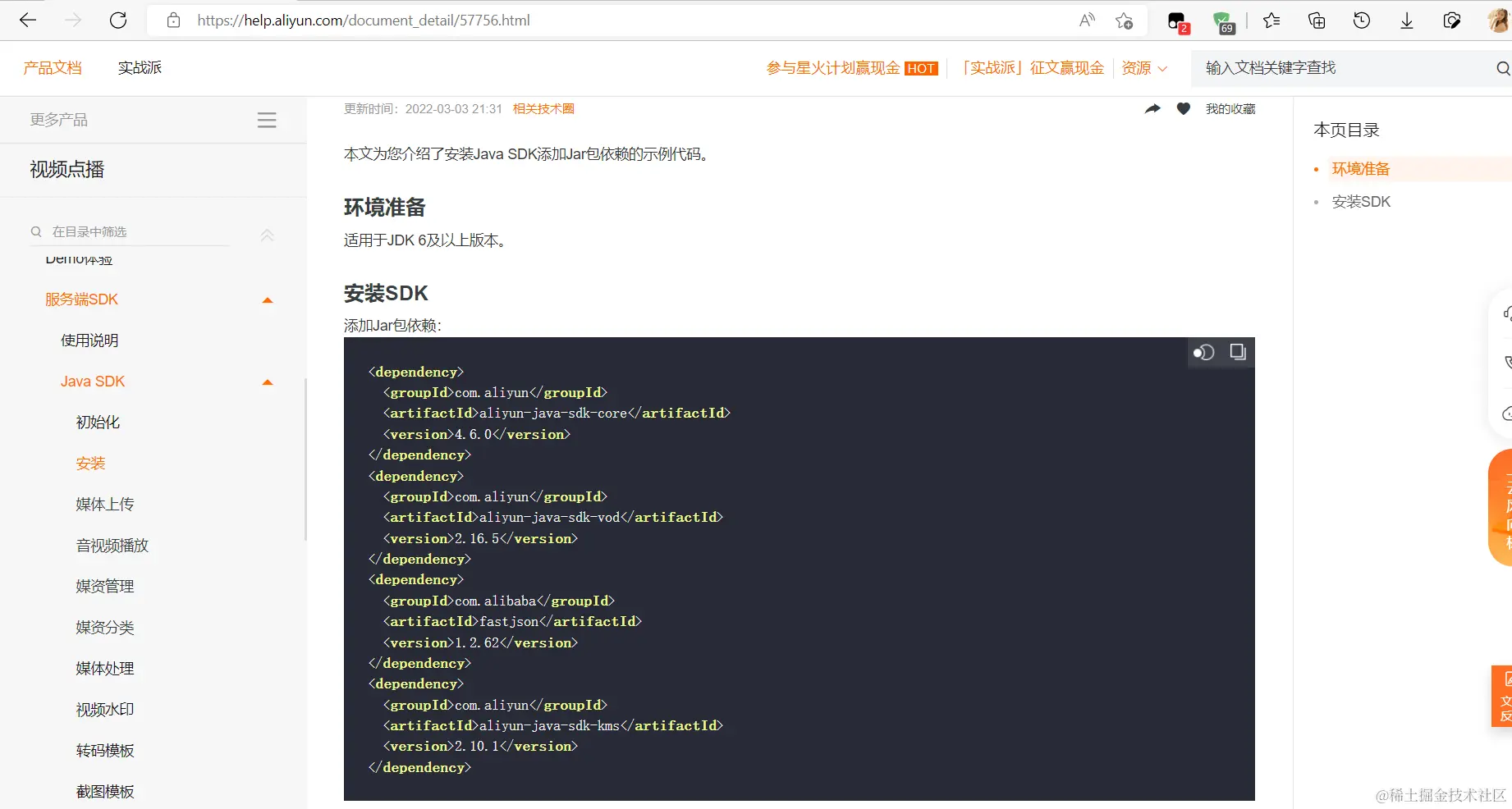Open browser History icon

tap(1362, 21)
